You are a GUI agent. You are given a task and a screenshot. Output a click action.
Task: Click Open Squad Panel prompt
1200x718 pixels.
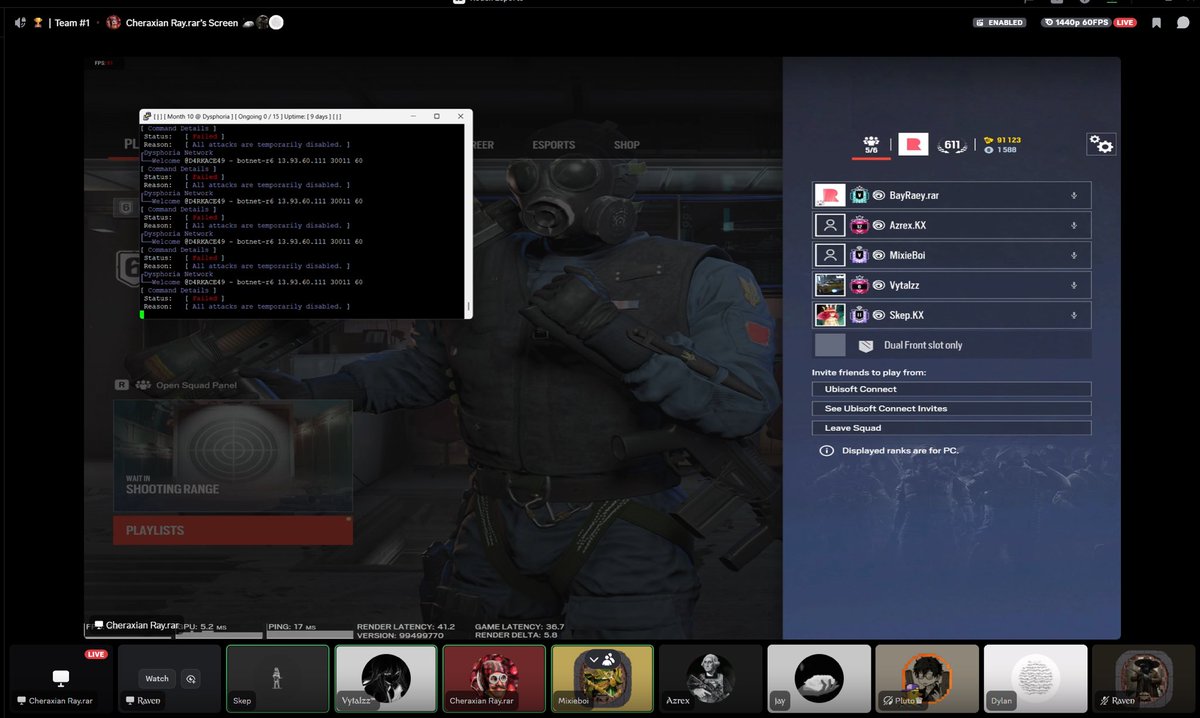[x=175, y=385]
